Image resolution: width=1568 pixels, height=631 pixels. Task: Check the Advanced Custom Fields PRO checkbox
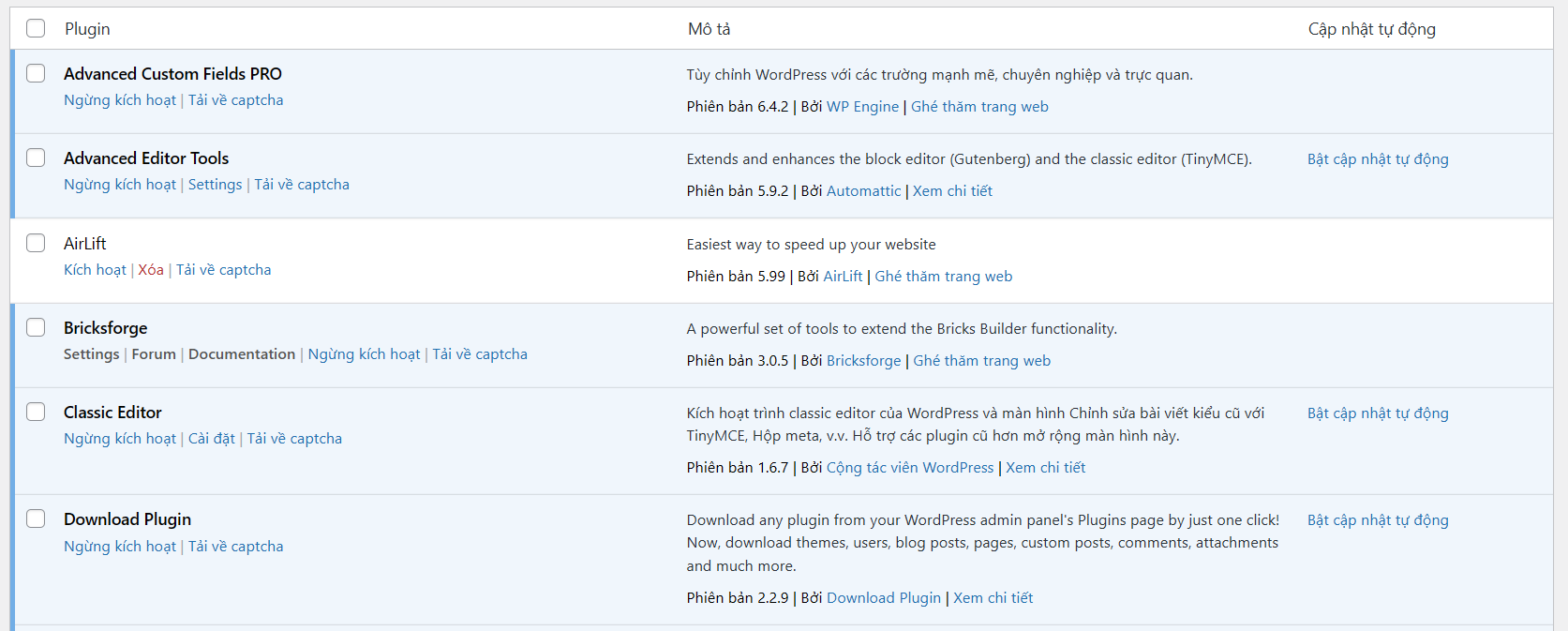point(36,73)
